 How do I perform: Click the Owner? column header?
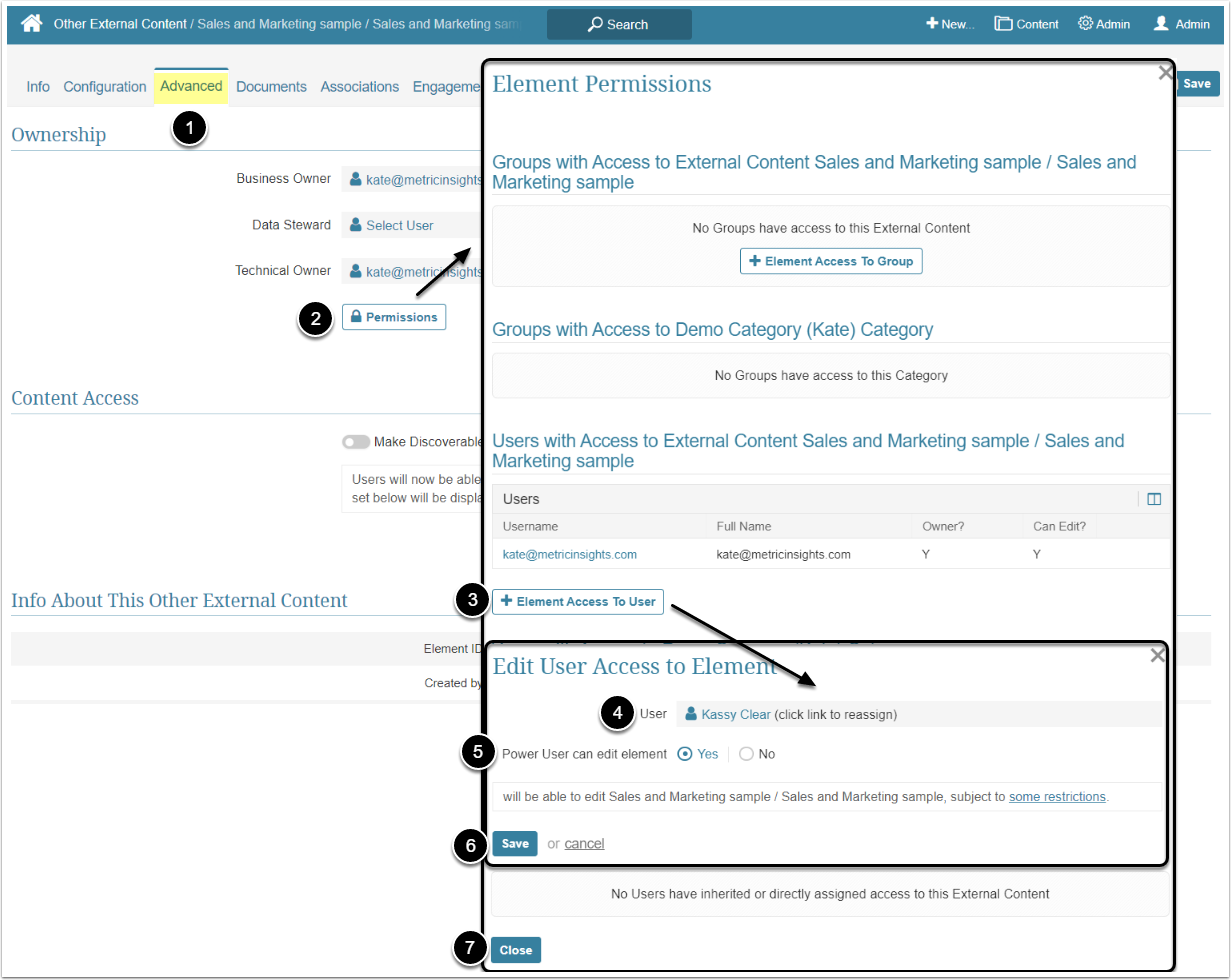coord(944,526)
